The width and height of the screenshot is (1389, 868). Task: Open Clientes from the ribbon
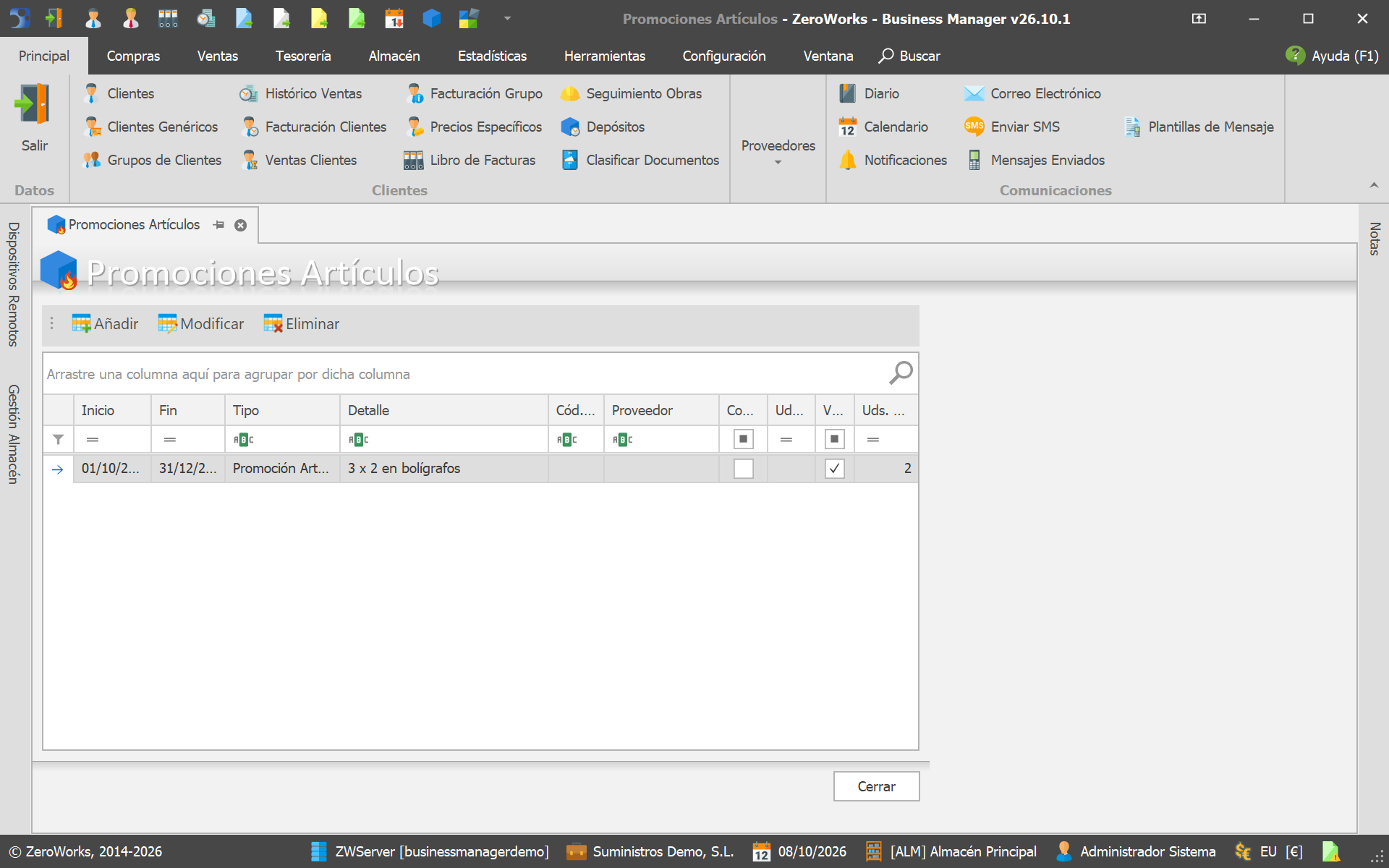tap(119, 93)
